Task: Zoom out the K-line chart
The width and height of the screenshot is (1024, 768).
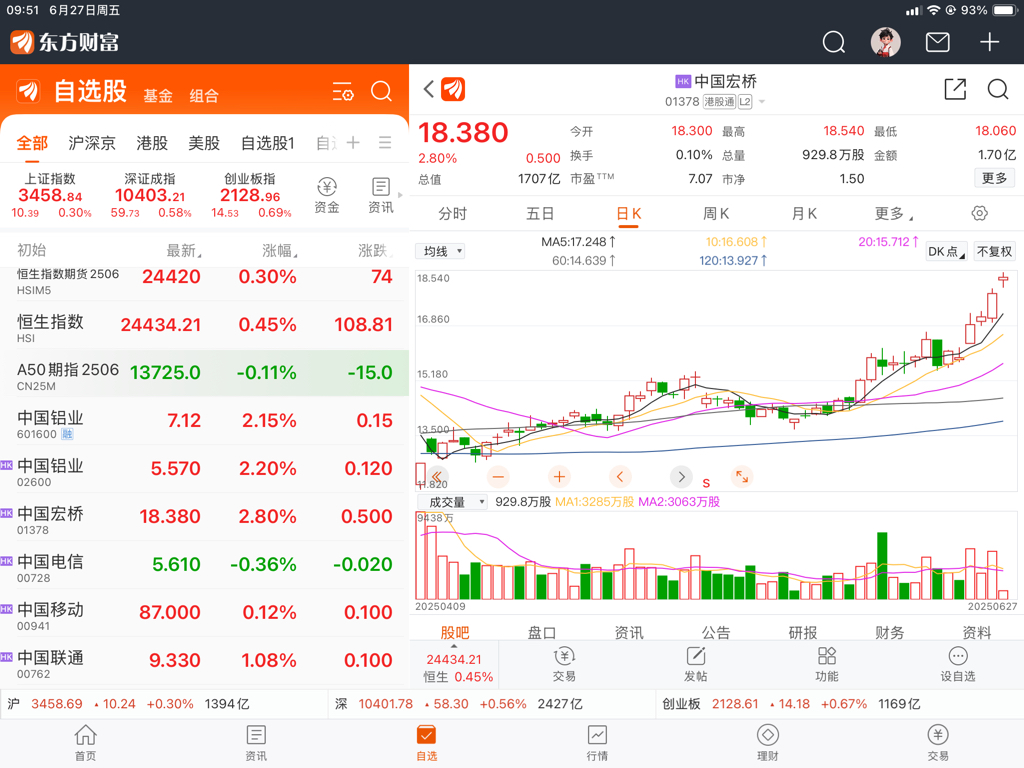Action: 498,477
